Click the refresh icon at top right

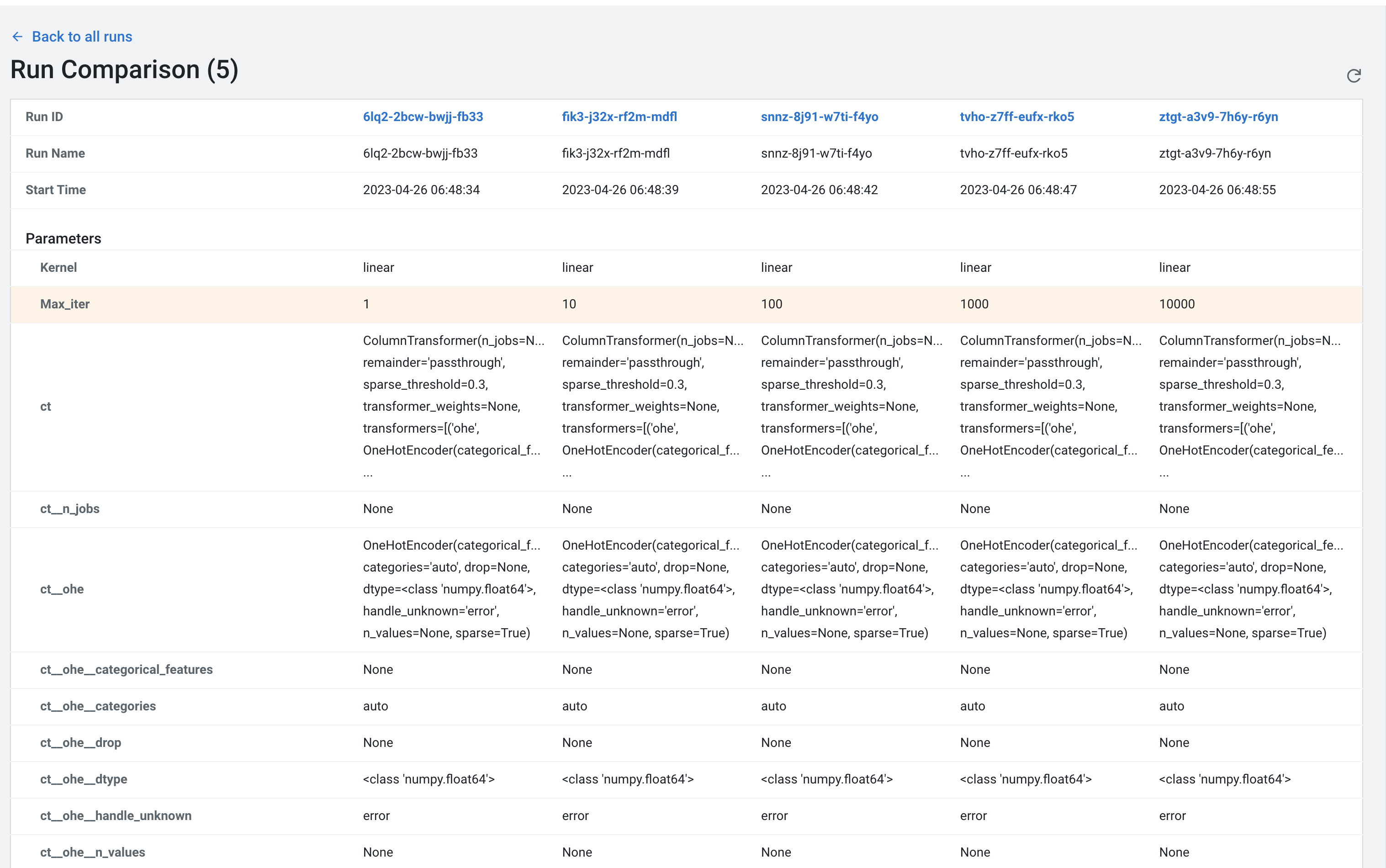point(1353,76)
